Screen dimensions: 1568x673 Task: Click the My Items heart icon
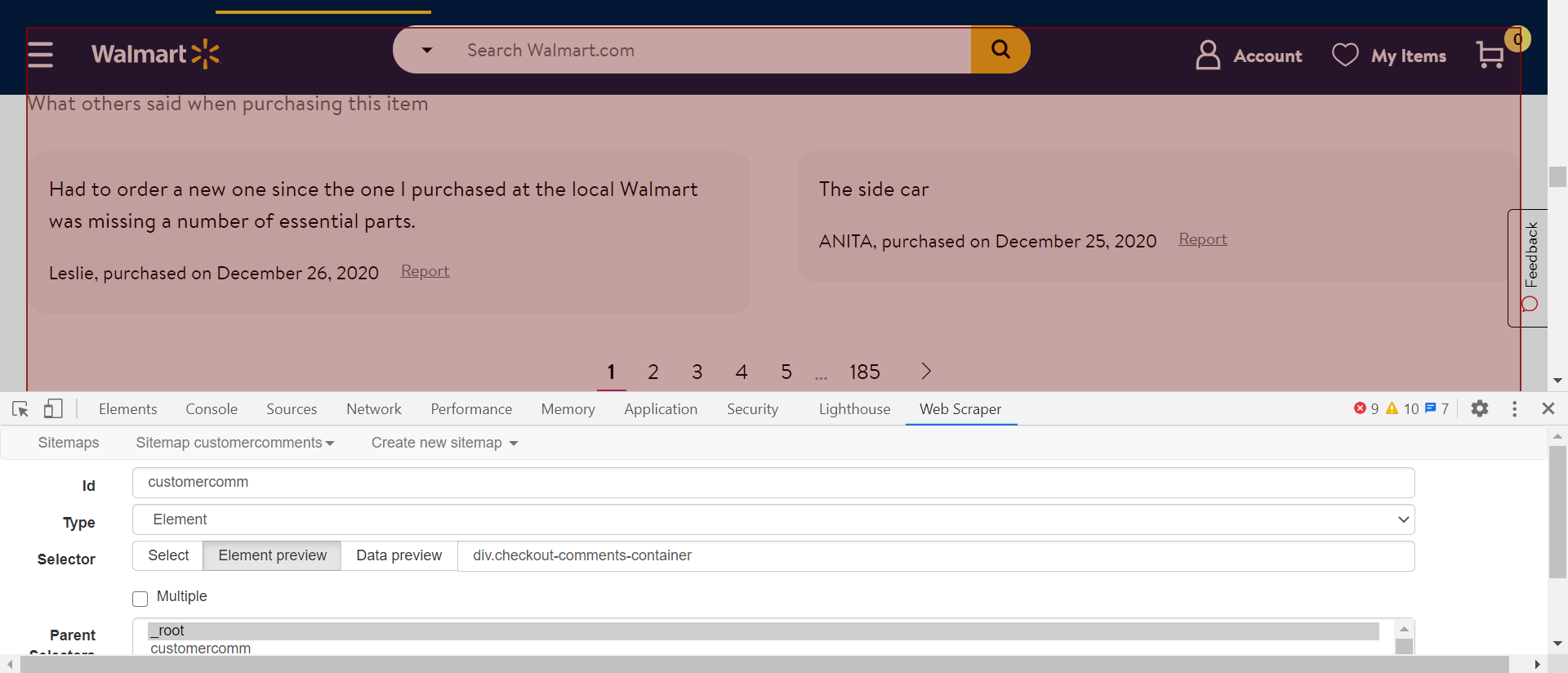1345,55
